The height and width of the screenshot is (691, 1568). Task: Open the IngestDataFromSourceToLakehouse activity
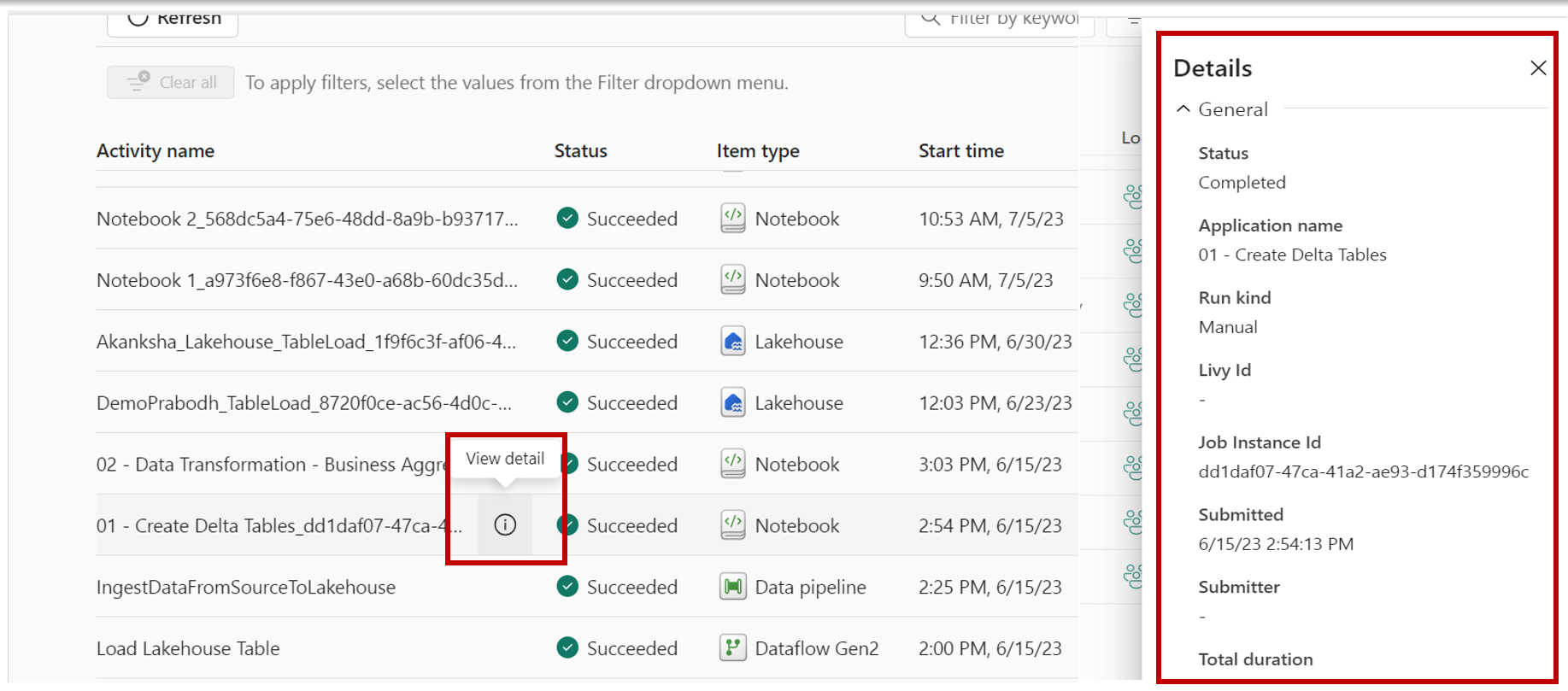246,587
